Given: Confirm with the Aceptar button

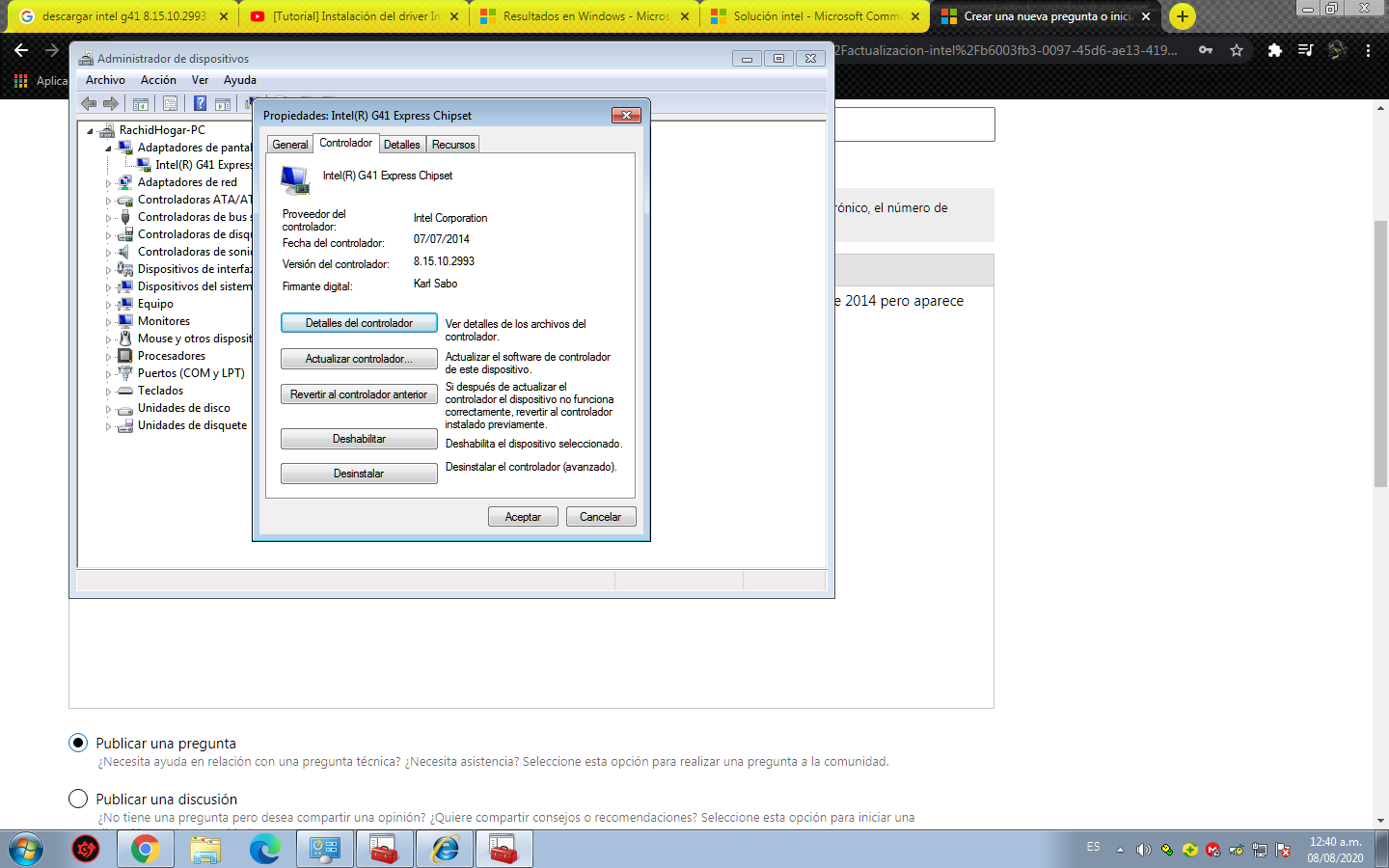Looking at the screenshot, I should (x=523, y=517).
